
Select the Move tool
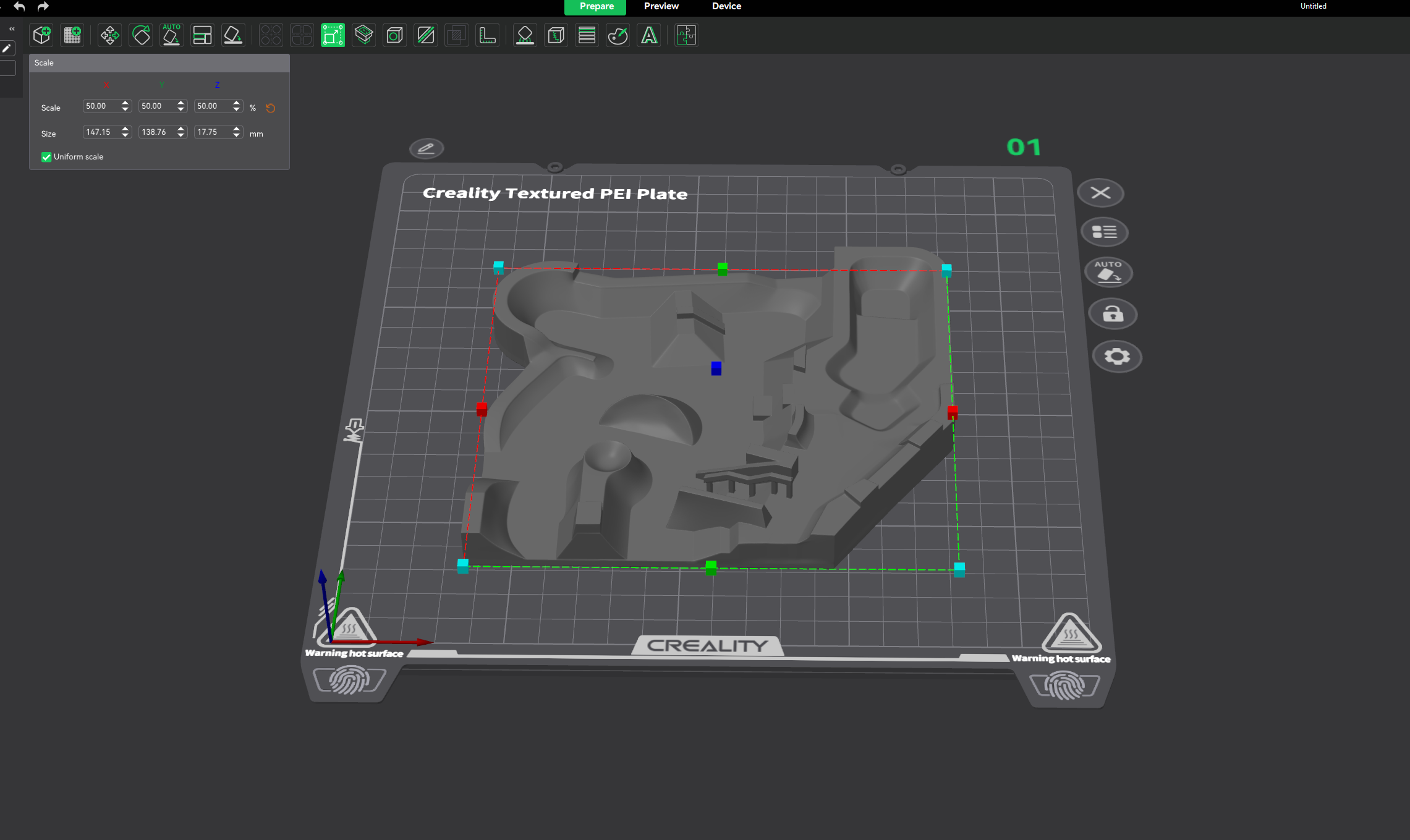(x=110, y=35)
